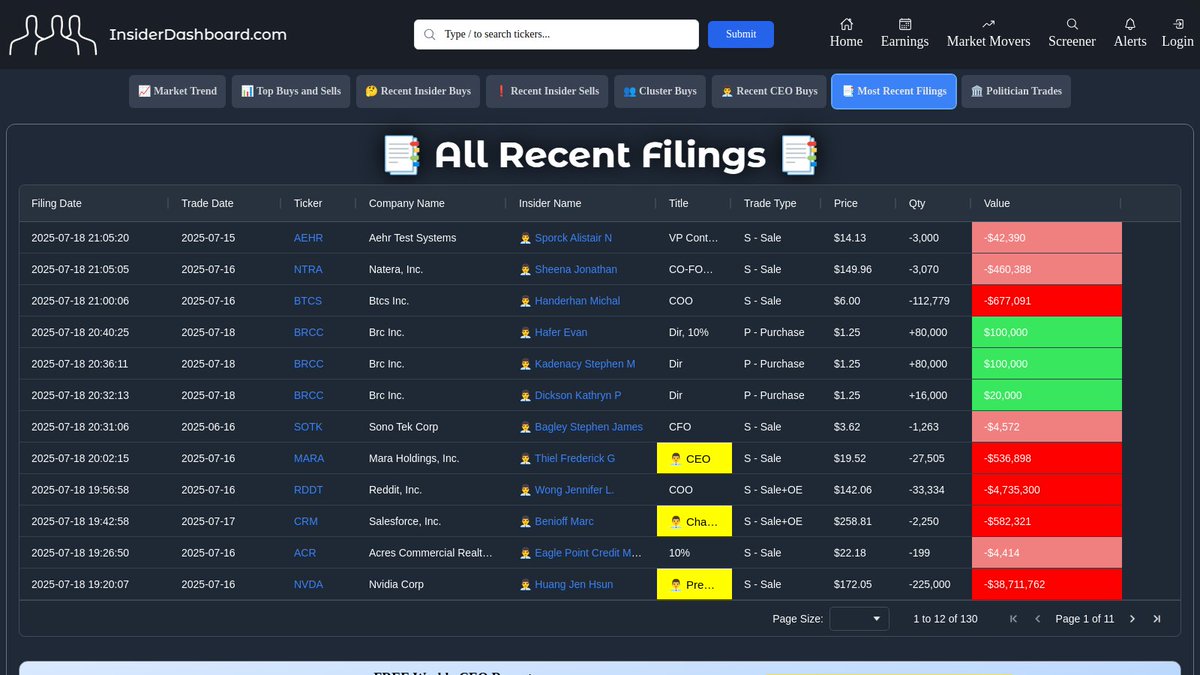
Task: Open CRM ticker link
Action: click(x=306, y=522)
